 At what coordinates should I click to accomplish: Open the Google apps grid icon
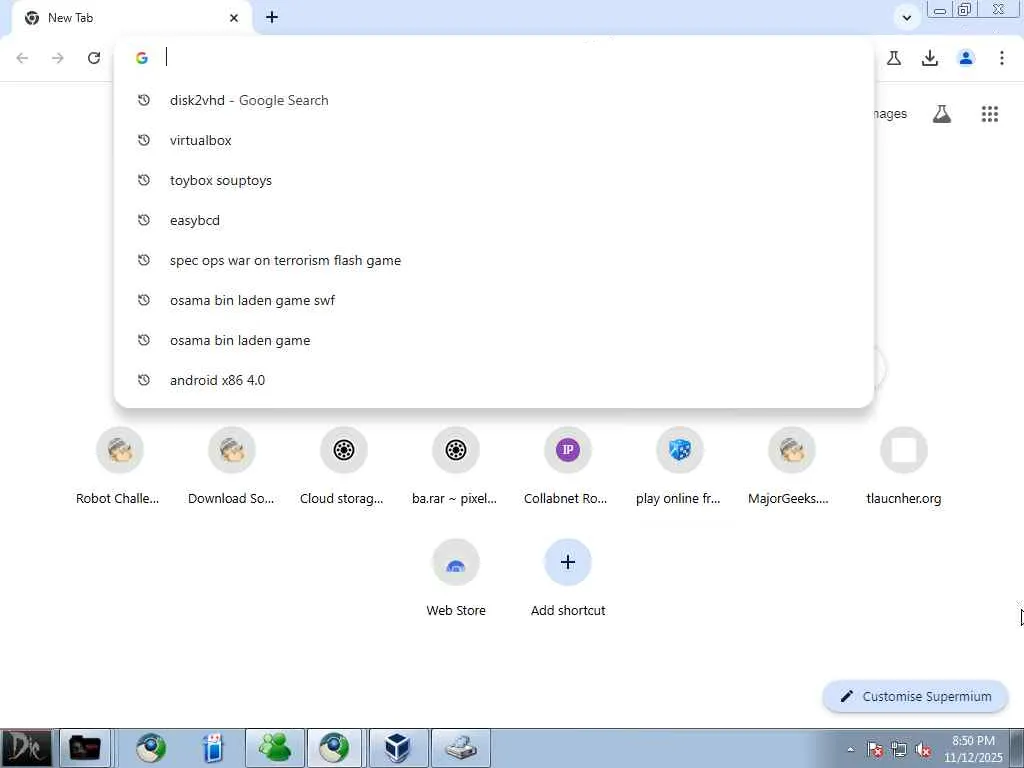click(990, 114)
